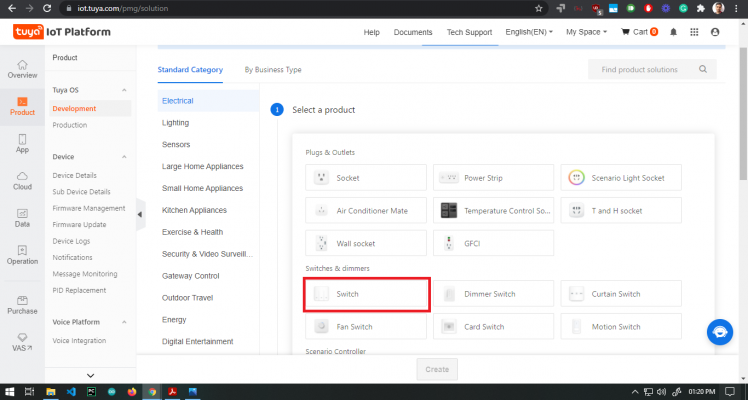This screenshot has width=748, height=400.
Task: Select the Scenario Light Socket product
Action: (620, 178)
